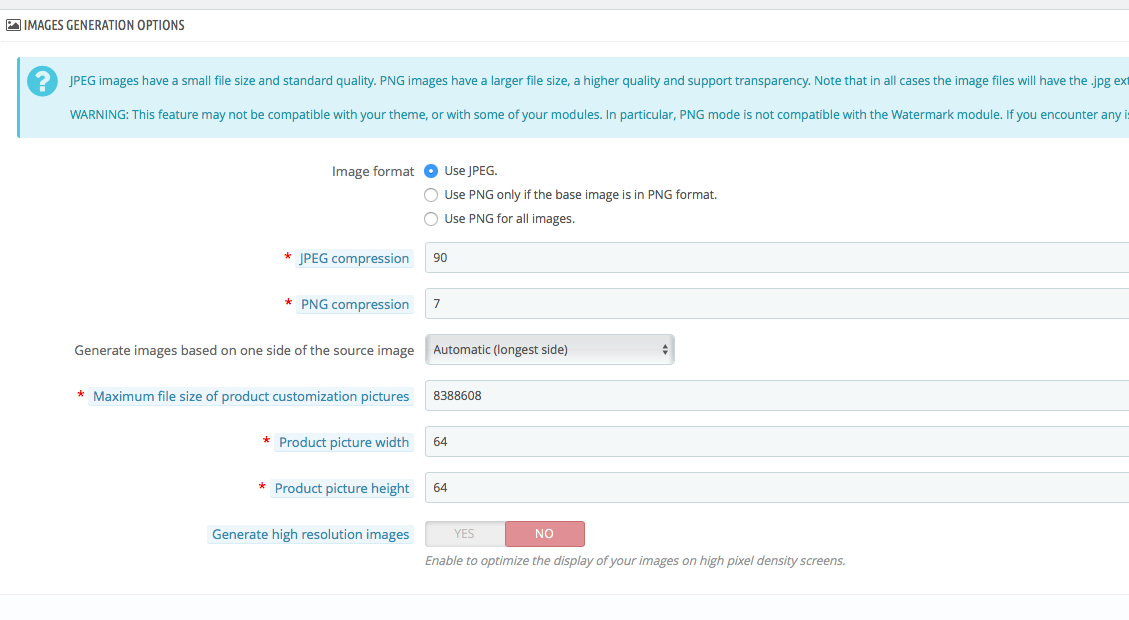
Task: Click the Product picture width label
Action: [x=344, y=443]
